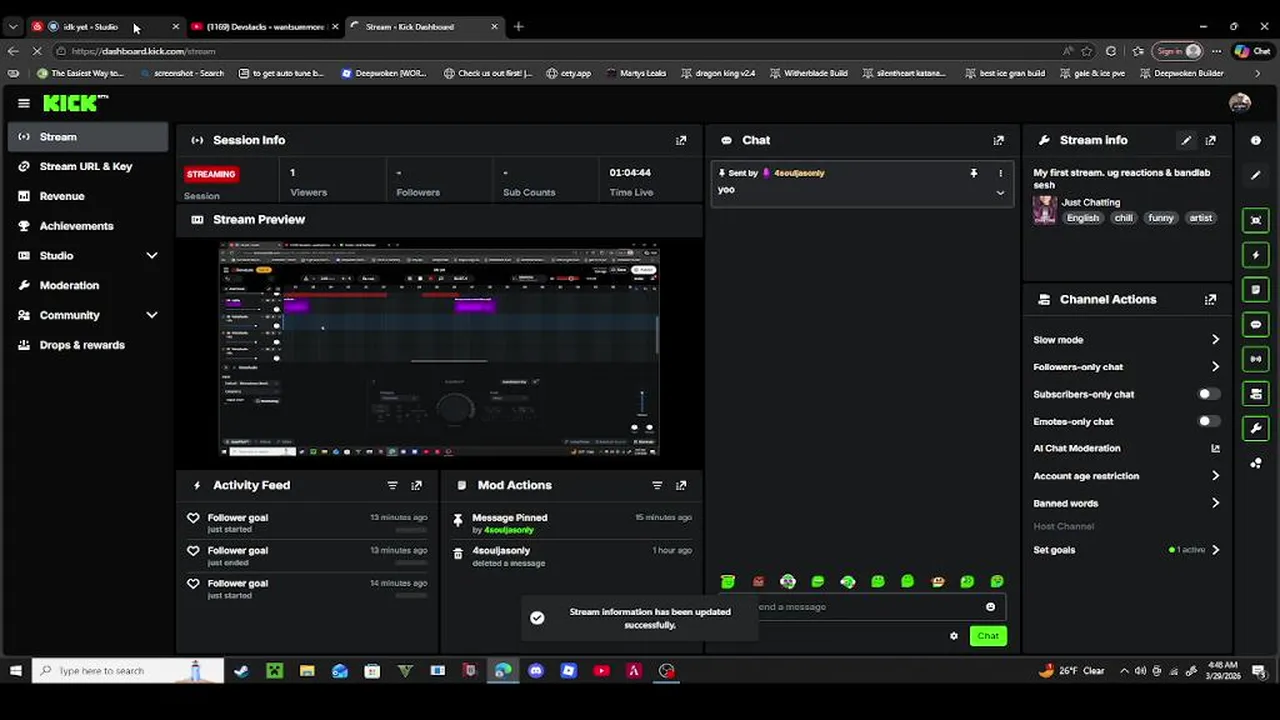Open AI Chat Moderation external link
The image size is (1280, 720).
1216,449
